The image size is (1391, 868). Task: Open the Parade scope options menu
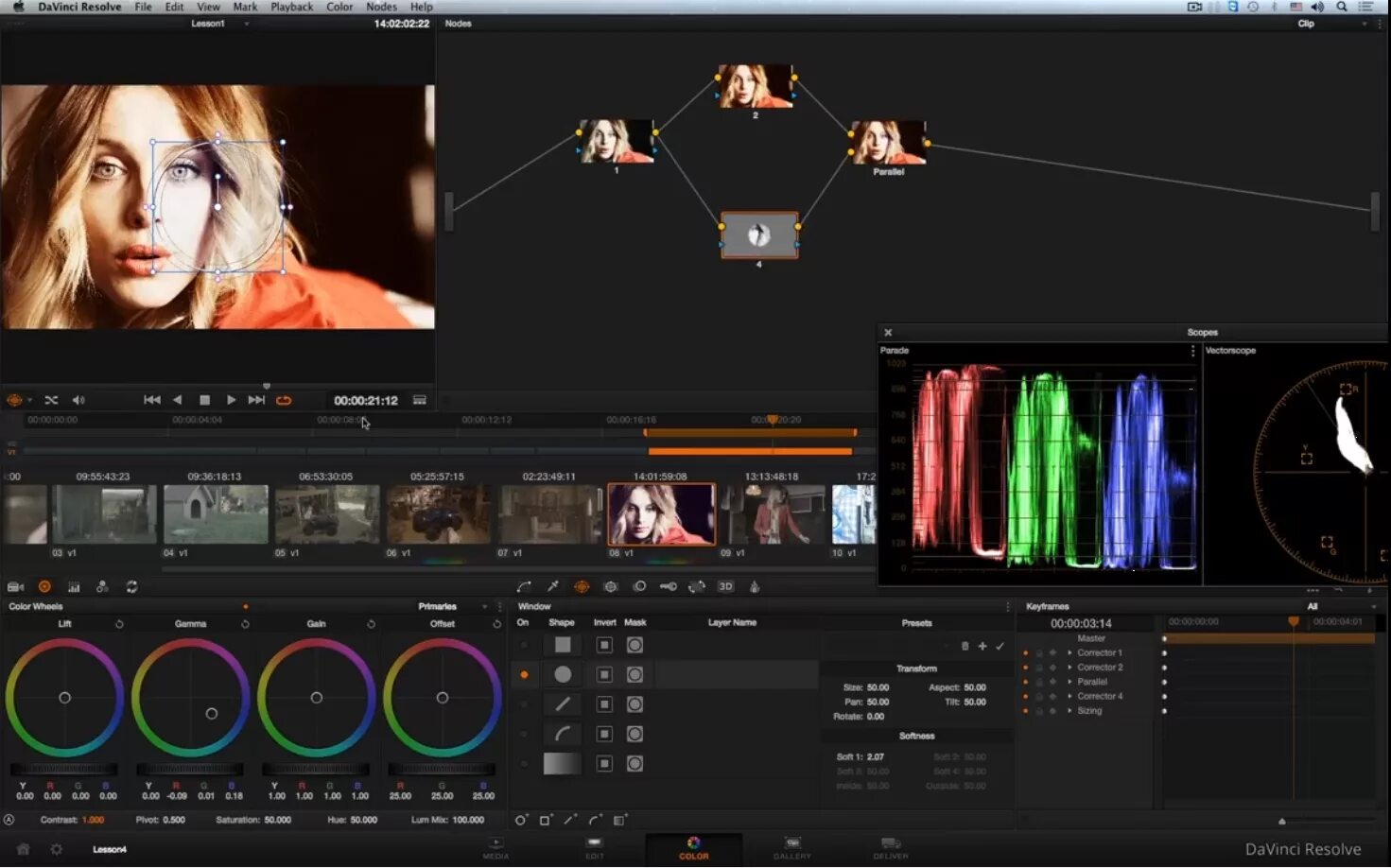coord(1192,351)
